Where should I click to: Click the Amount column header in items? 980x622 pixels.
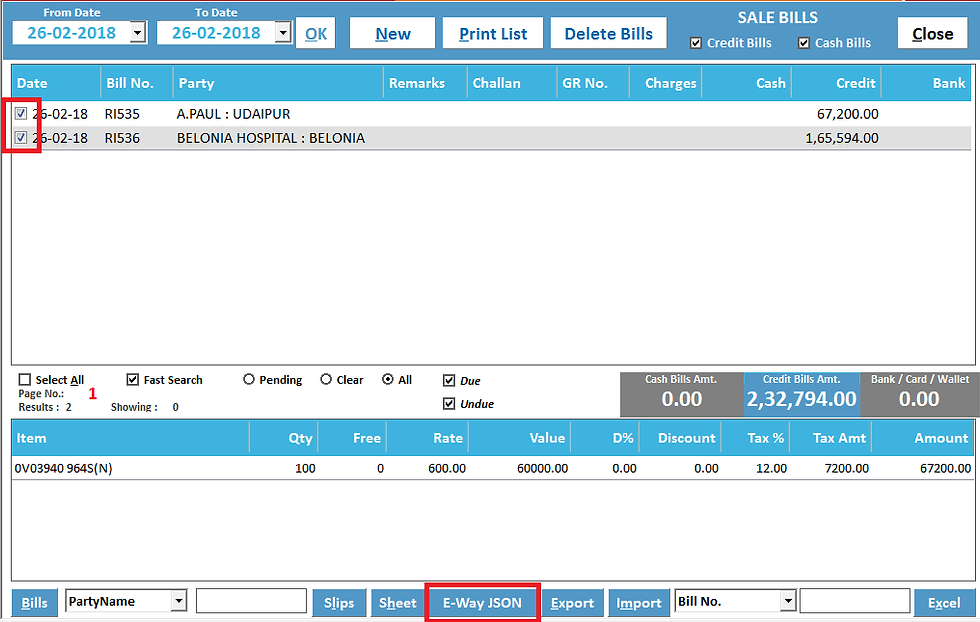[x=922, y=438]
